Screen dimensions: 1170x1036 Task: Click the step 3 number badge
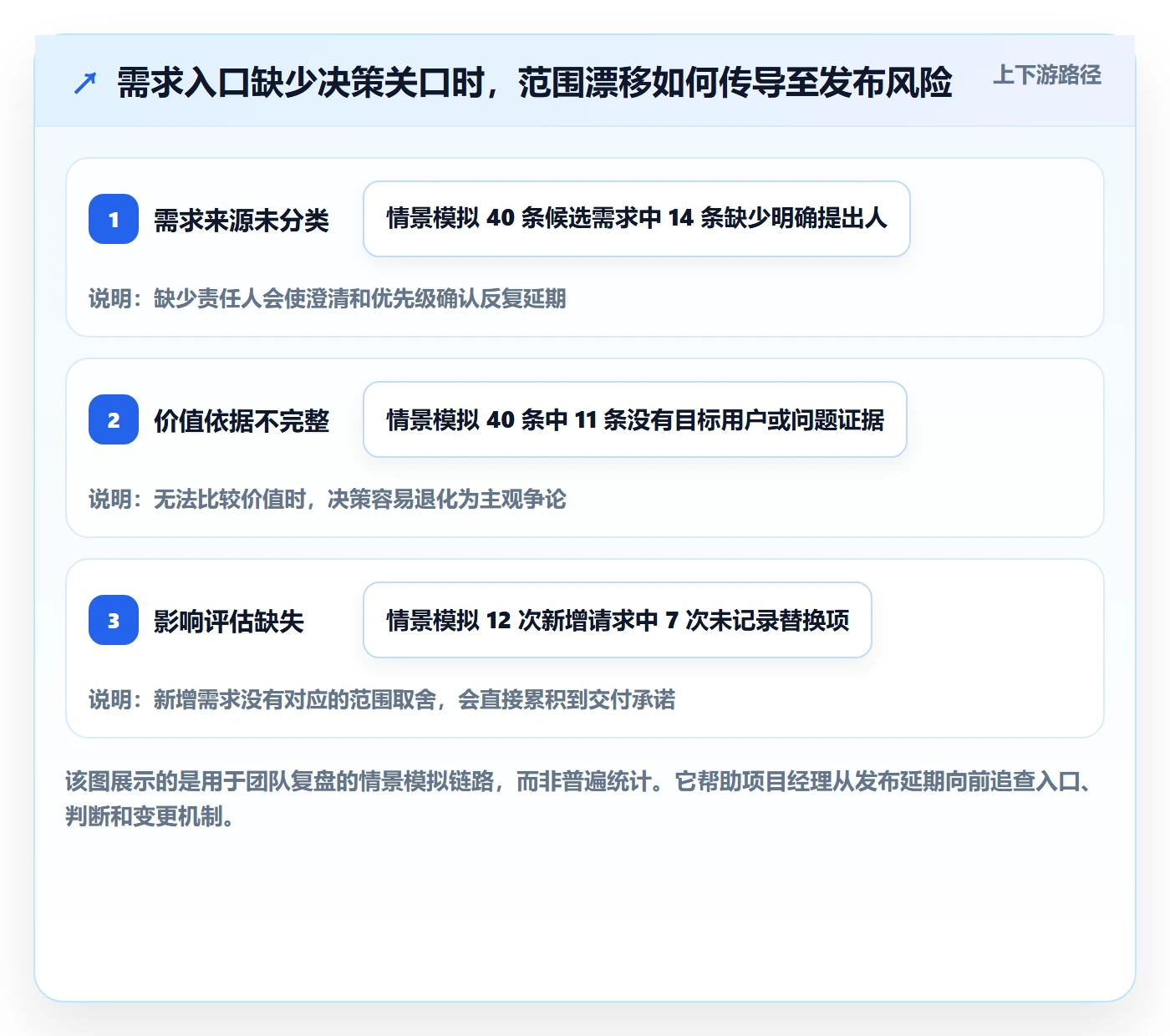click(114, 620)
